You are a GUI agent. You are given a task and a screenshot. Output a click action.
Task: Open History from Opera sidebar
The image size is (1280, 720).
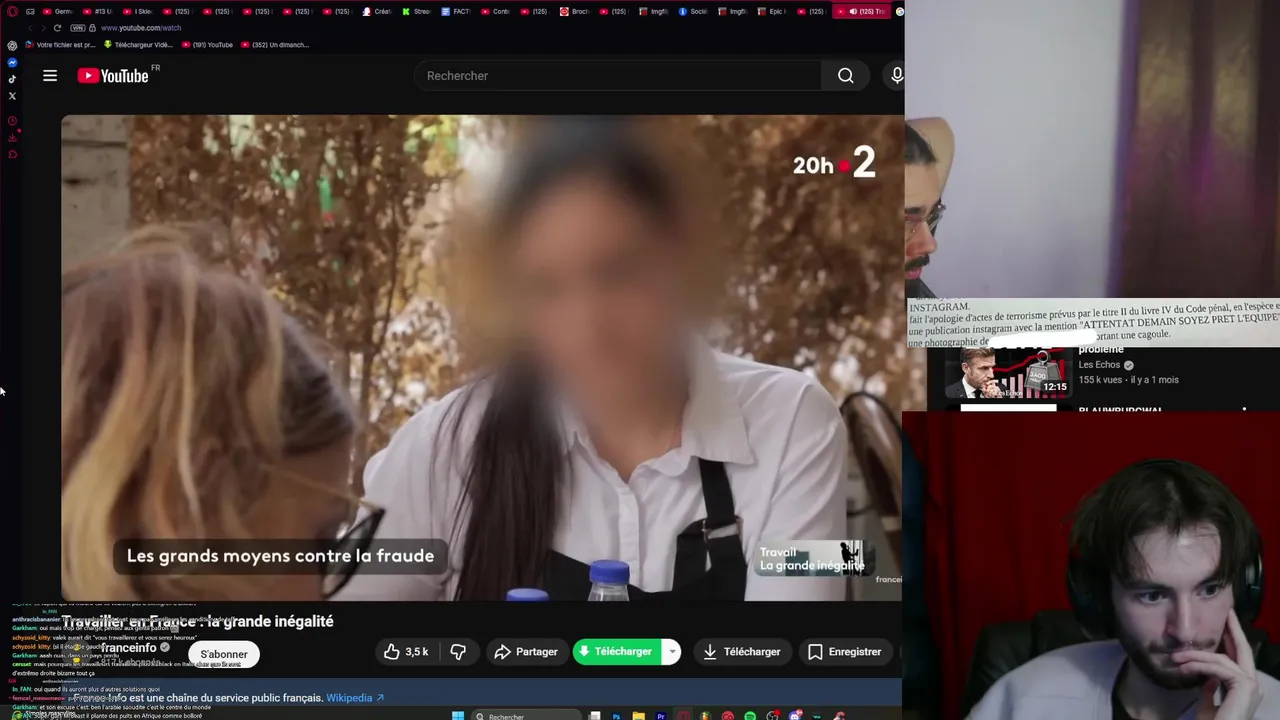(12, 121)
